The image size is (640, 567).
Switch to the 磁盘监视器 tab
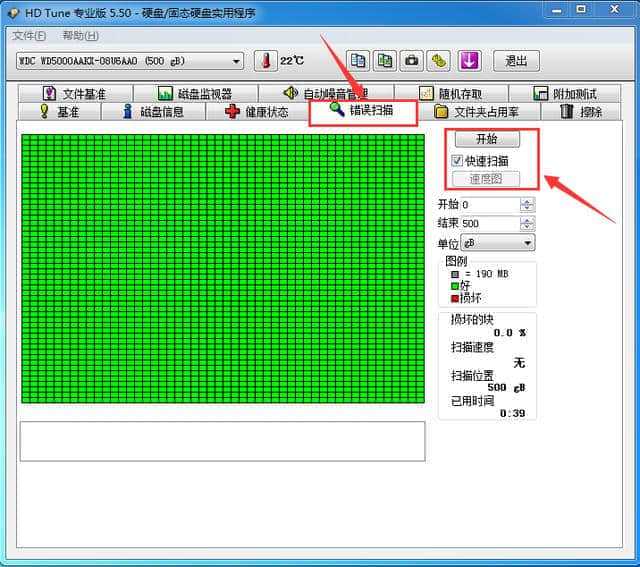[x=196, y=94]
